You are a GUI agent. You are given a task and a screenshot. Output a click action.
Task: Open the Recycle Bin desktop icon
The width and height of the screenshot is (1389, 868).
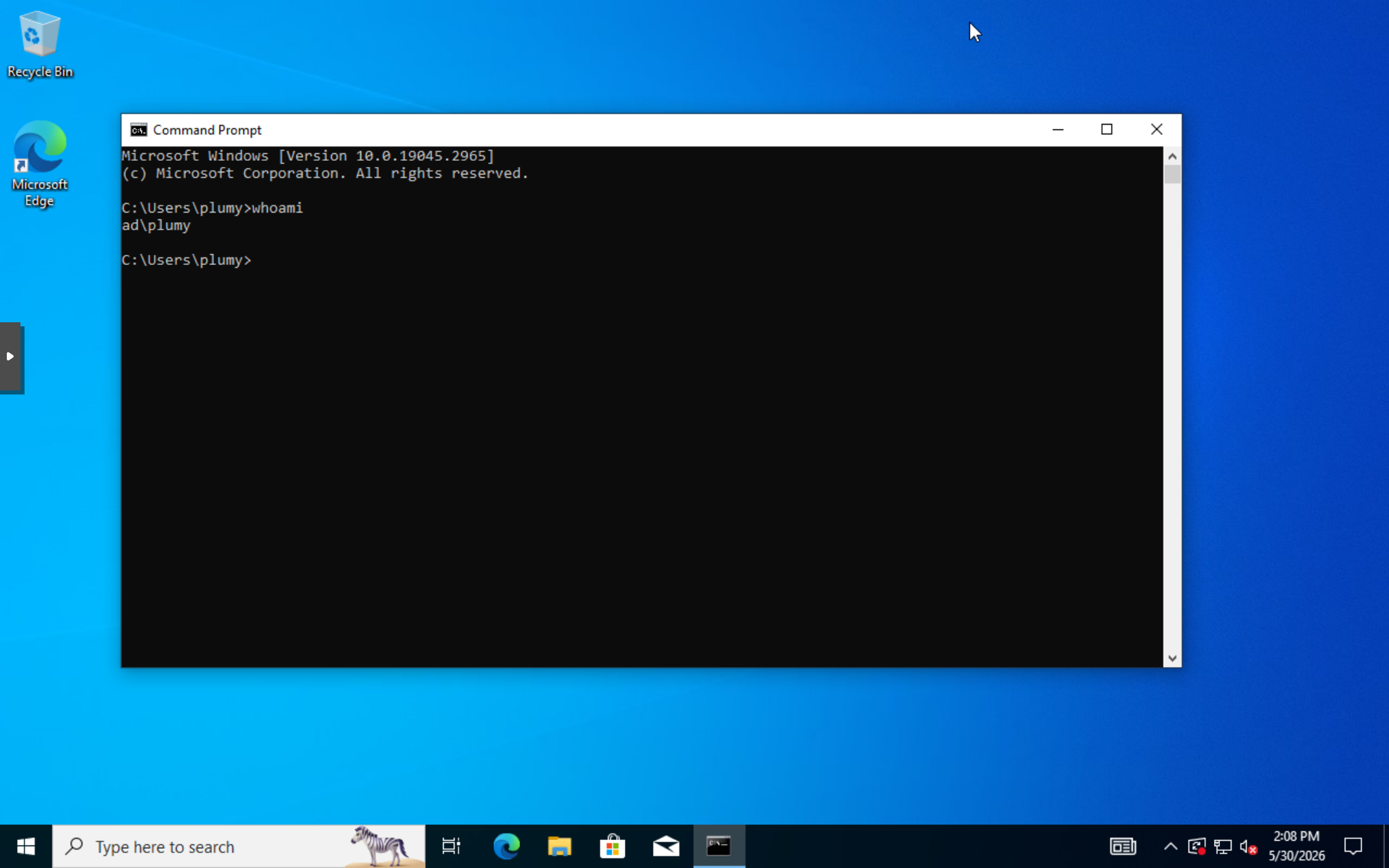pos(40,44)
